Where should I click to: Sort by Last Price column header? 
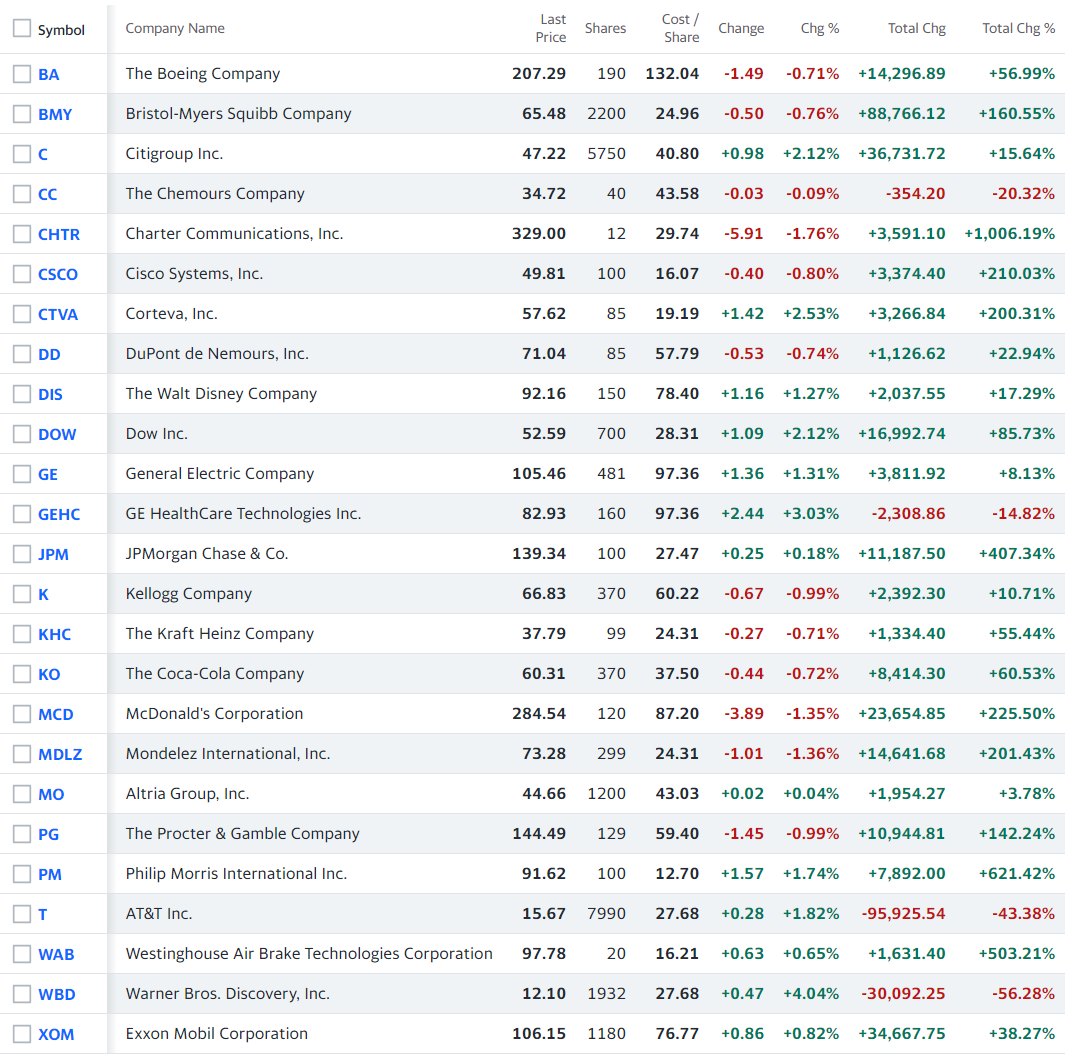point(551,28)
